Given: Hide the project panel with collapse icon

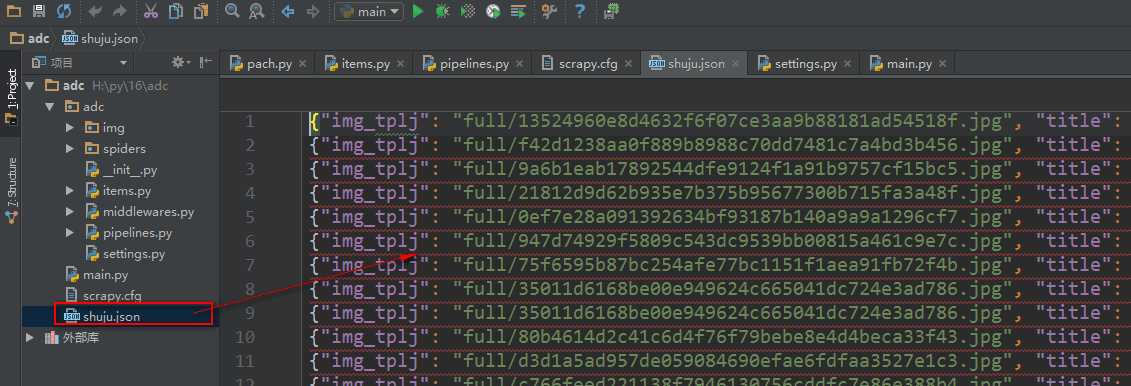Looking at the screenshot, I should [206, 63].
